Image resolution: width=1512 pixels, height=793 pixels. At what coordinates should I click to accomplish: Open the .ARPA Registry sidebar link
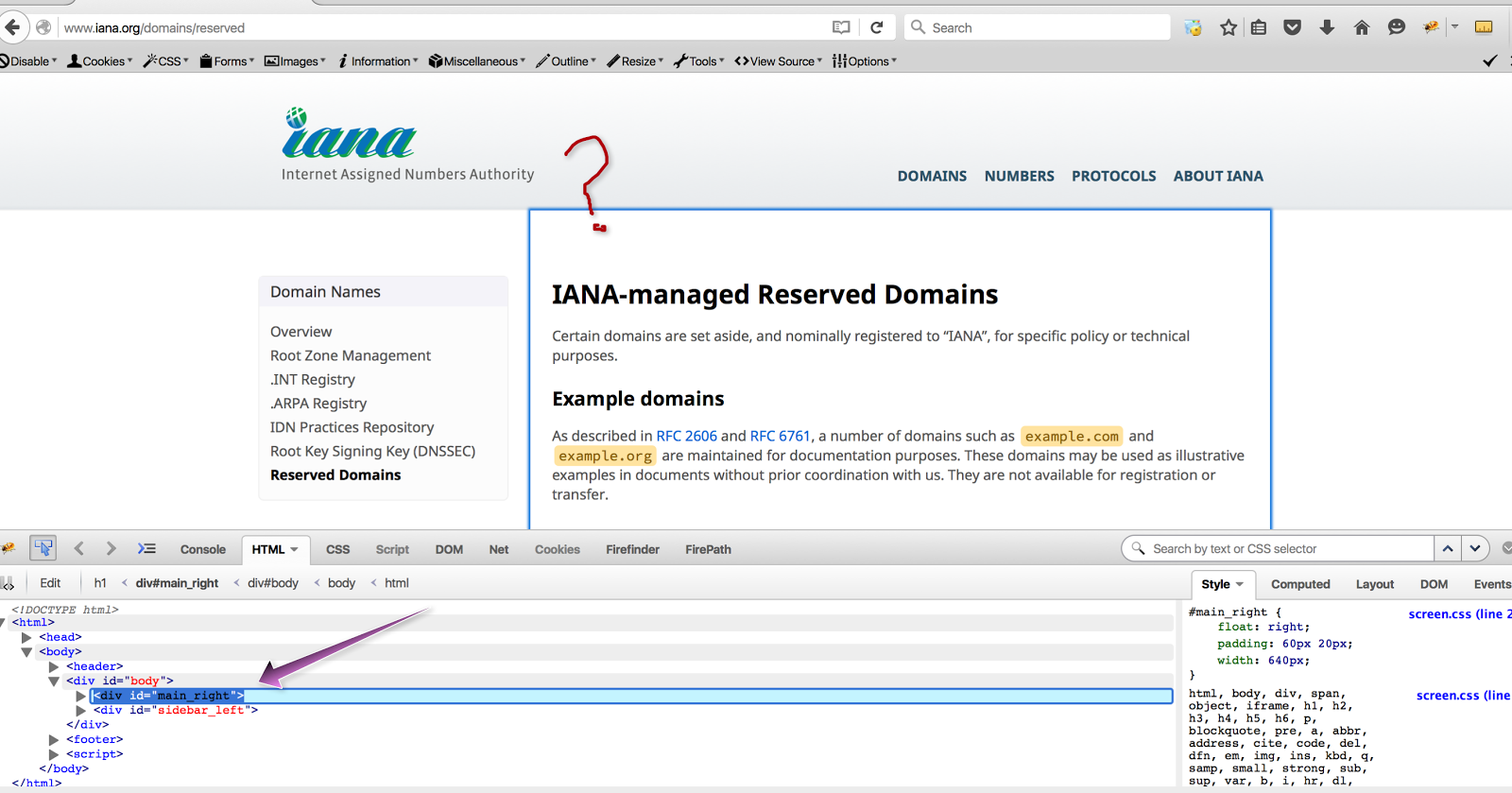pos(318,404)
